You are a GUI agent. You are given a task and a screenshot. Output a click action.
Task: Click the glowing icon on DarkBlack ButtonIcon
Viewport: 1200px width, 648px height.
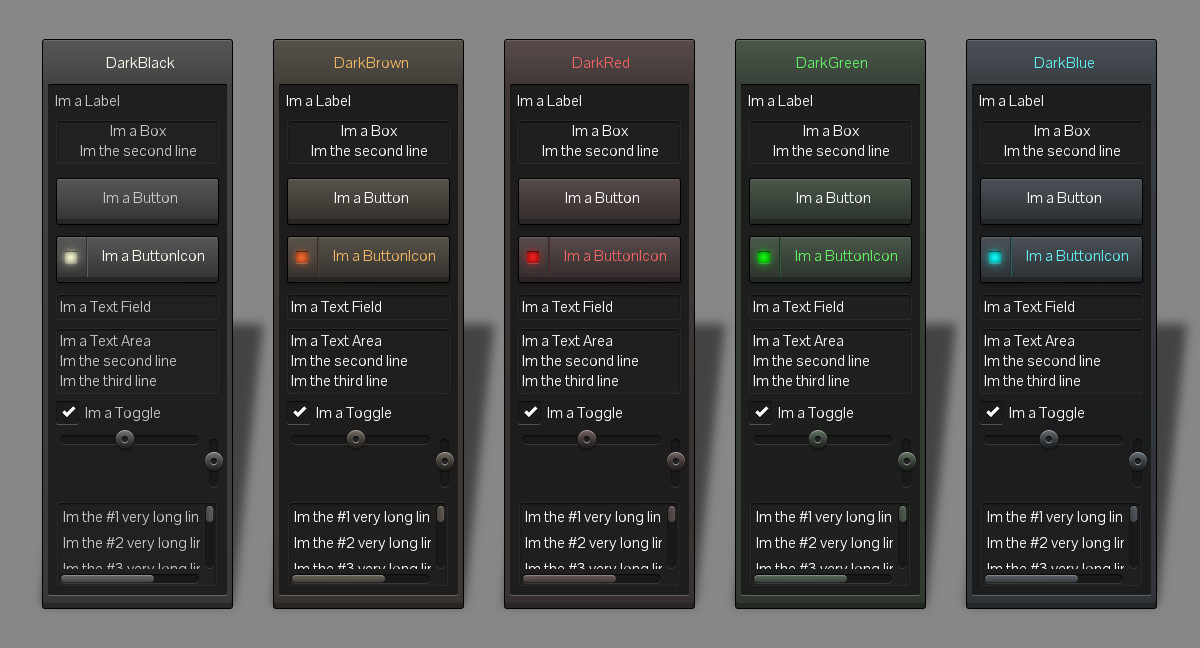(x=72, y=257)
